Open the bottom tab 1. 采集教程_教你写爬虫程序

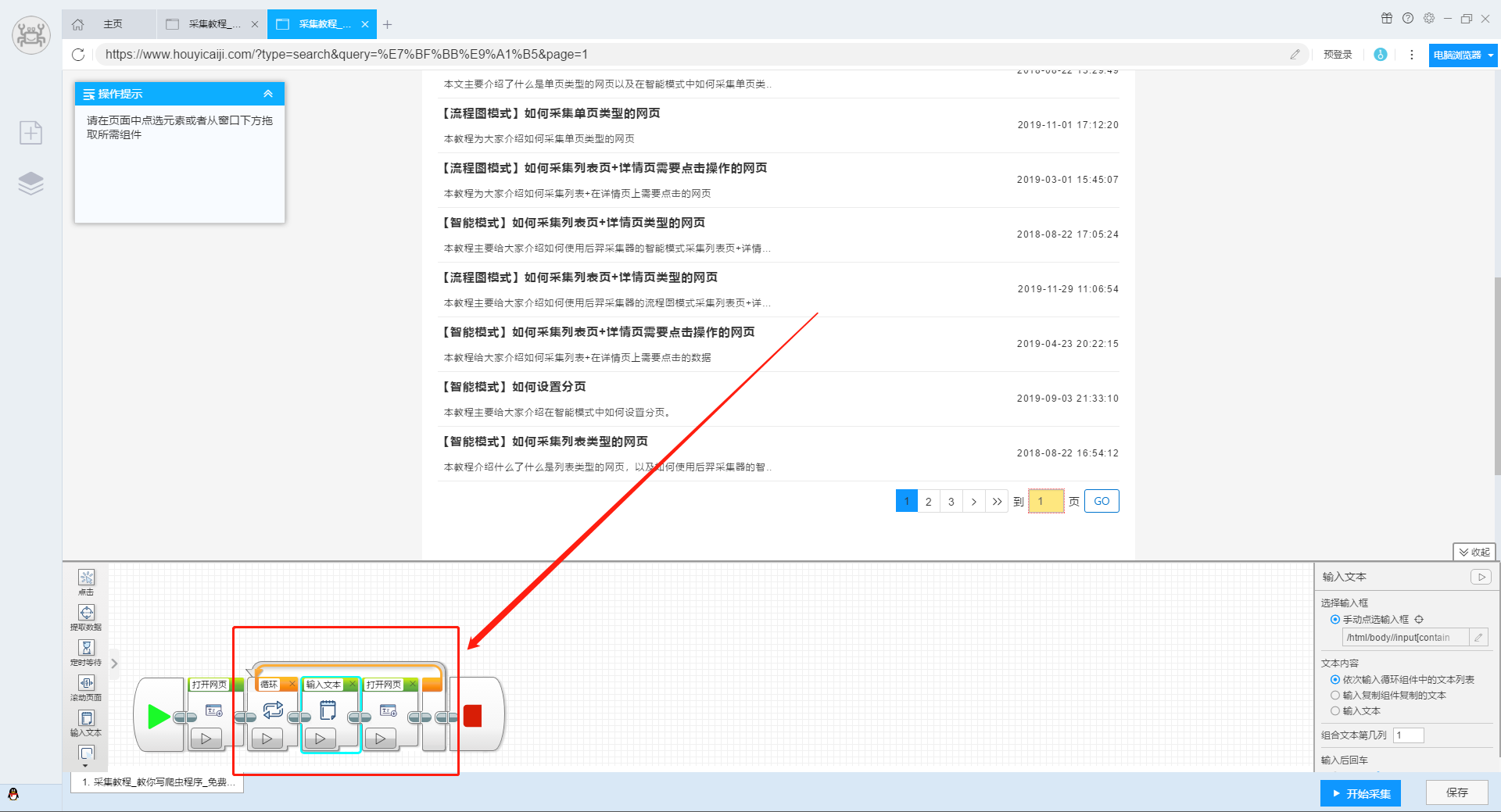pyautogui.click(x=157, y=782)
